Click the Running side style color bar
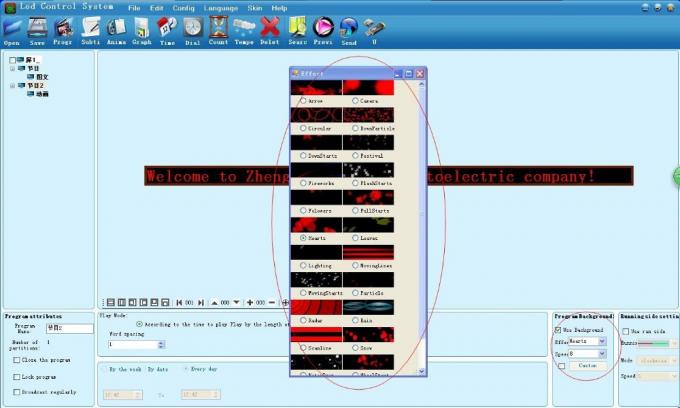Screen dimensions: 680x408 pyautogui.click(x=654, y=343)
